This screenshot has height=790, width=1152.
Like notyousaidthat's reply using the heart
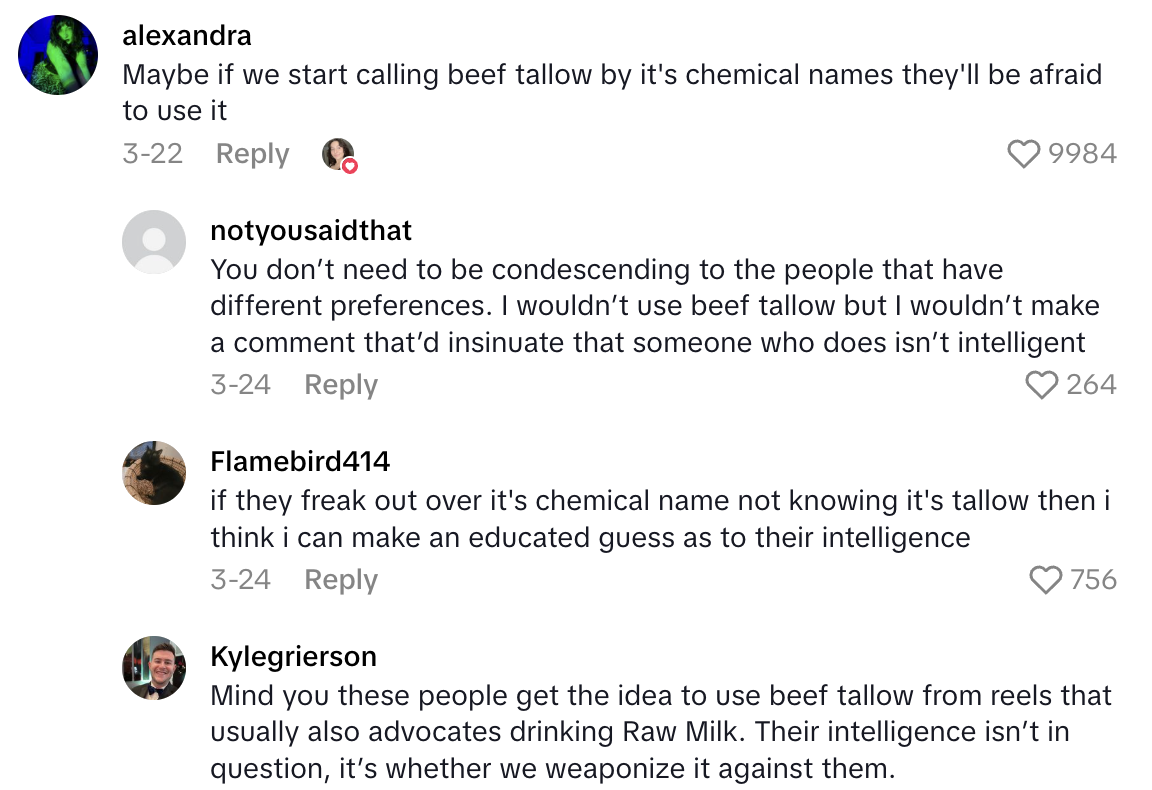click(1043, 385)
